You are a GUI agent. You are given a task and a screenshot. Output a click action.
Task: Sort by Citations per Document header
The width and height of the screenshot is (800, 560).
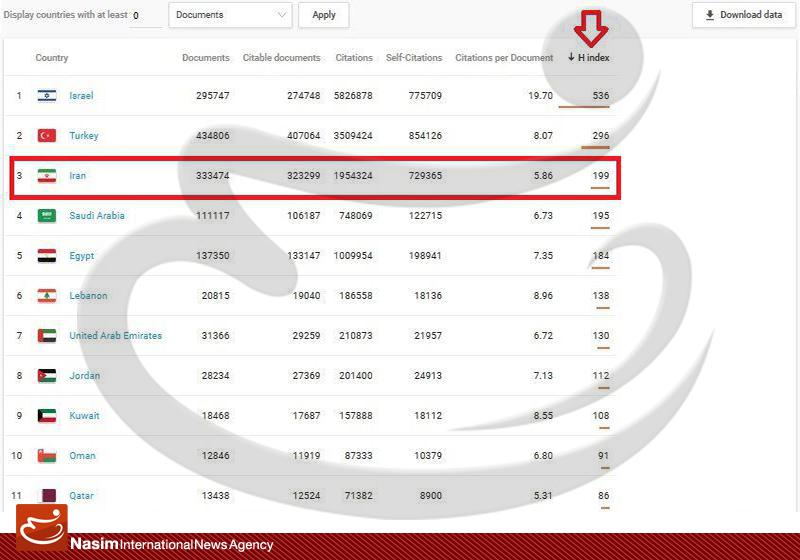point(504,58)
